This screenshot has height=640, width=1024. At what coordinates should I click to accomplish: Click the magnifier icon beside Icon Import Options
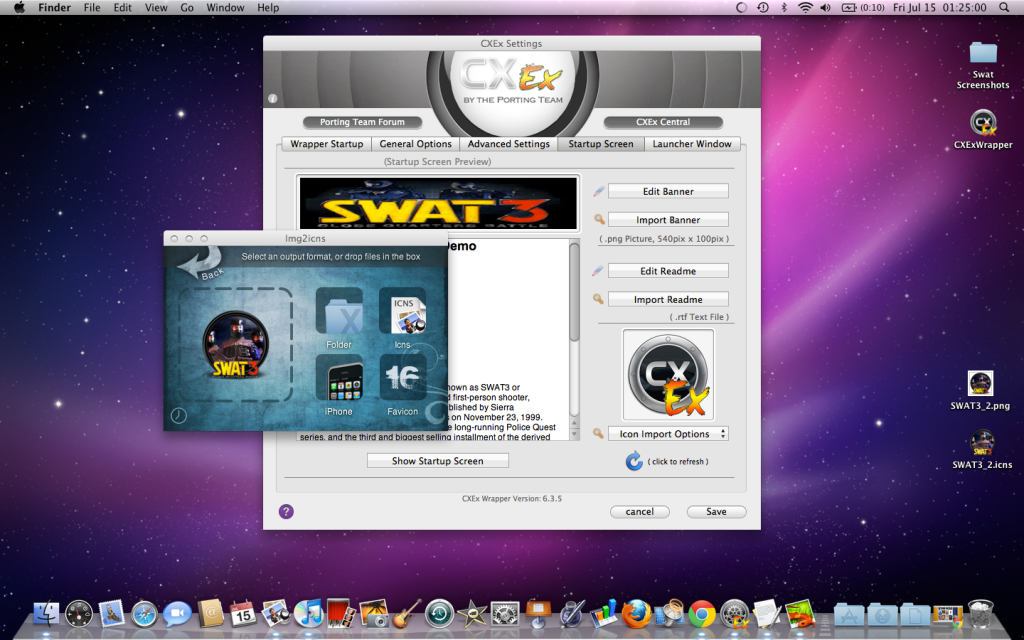tap(598, 434)
